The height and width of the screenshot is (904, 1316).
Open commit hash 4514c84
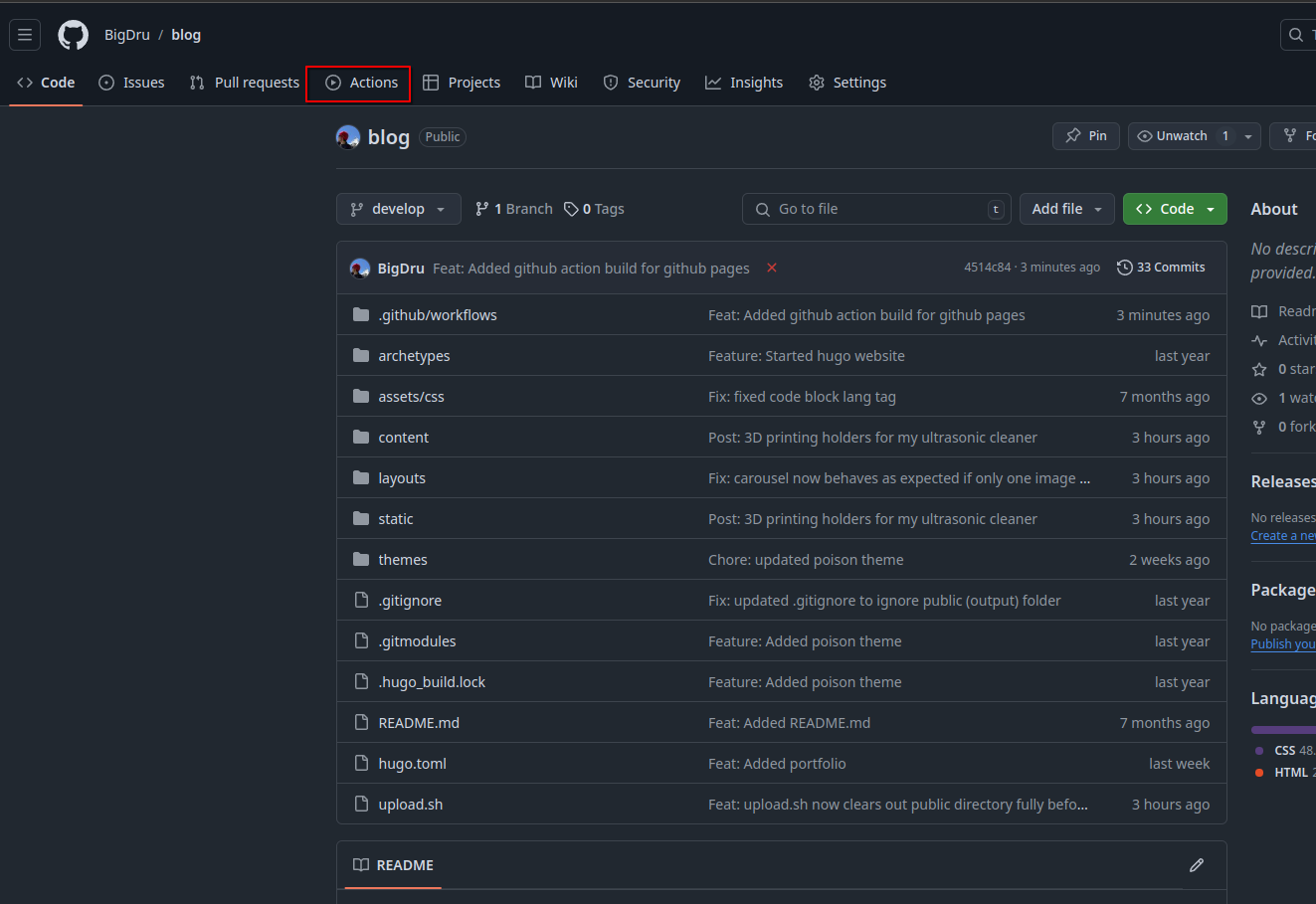click(987, 268)
